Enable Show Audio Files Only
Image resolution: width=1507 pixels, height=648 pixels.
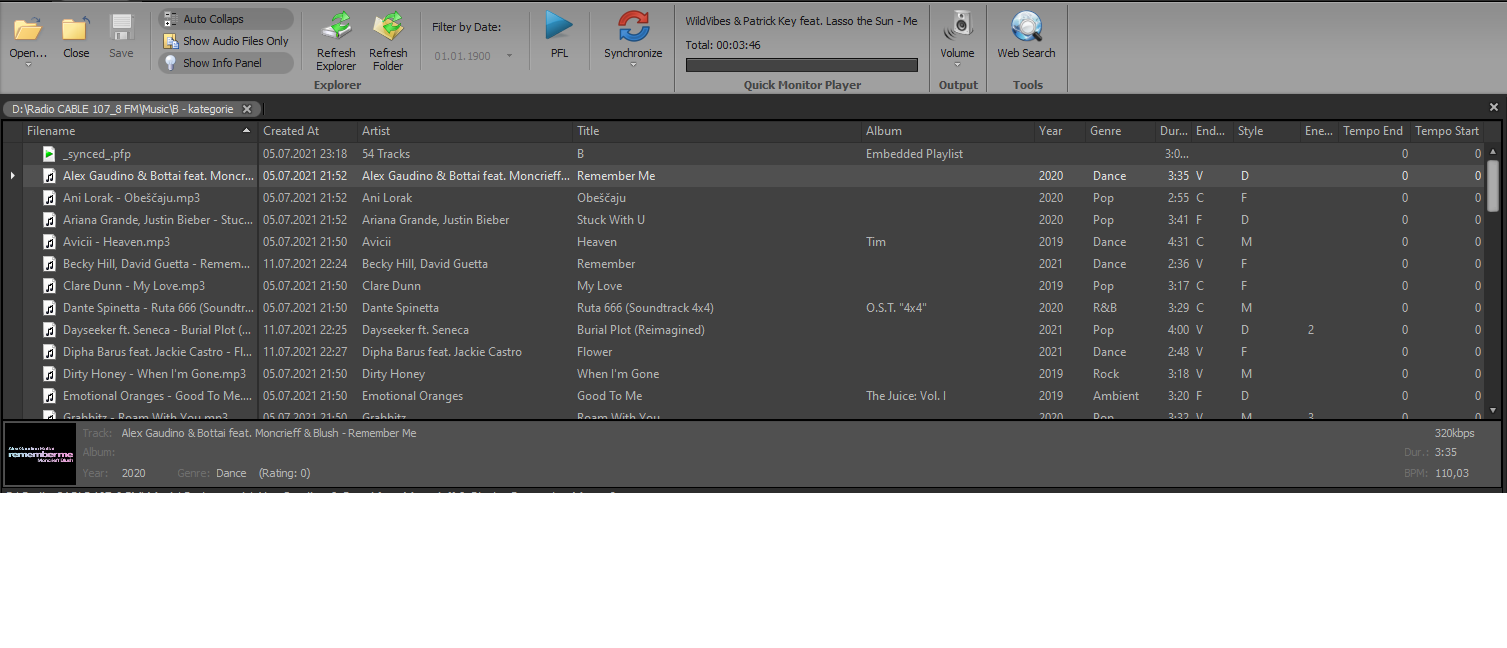[x=226, y=41]
